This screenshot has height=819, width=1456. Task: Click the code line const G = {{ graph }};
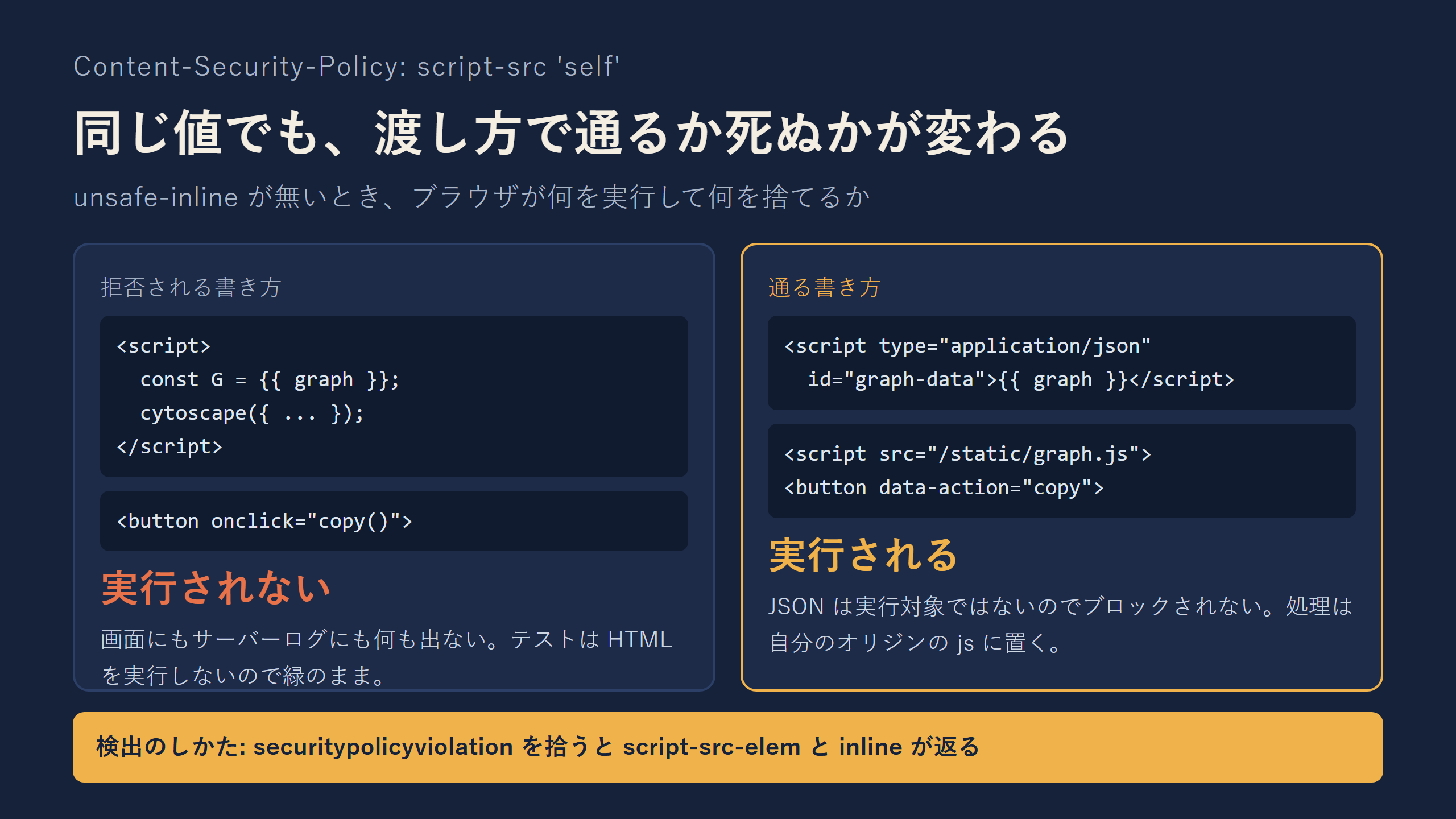click(270, 379)
